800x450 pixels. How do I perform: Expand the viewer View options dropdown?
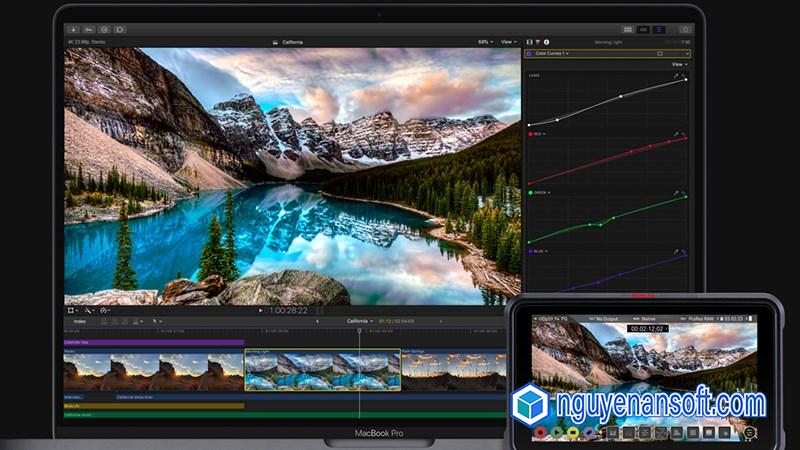(x=508, y=42)
